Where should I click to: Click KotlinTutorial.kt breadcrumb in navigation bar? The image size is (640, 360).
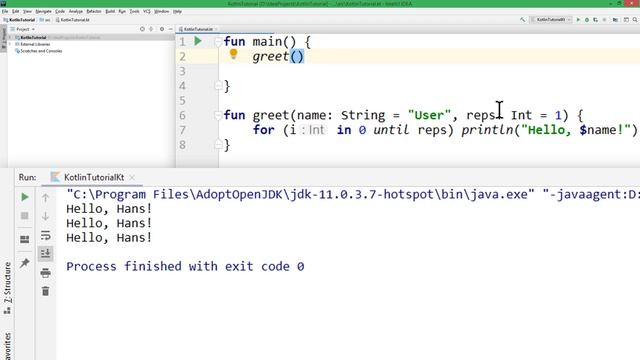(73, 20)
